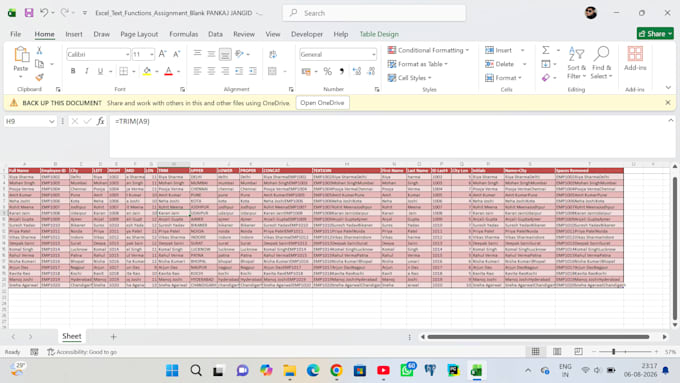Image resolution: width=680 pixels, height=383 pixels.
Task: Open Google Chrome from the taskbar
Action: coord(336,370)
